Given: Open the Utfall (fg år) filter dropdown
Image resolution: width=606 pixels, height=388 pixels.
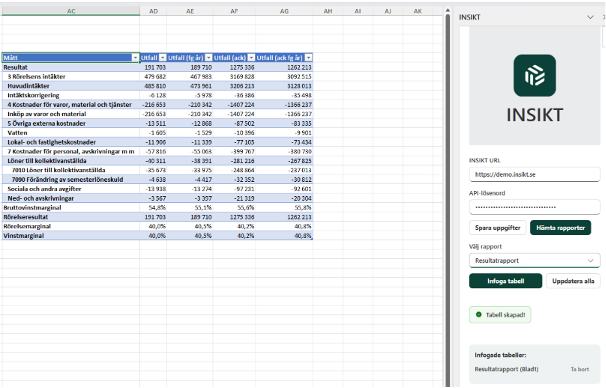Looking at the screenshot, I should click(208, 58).
